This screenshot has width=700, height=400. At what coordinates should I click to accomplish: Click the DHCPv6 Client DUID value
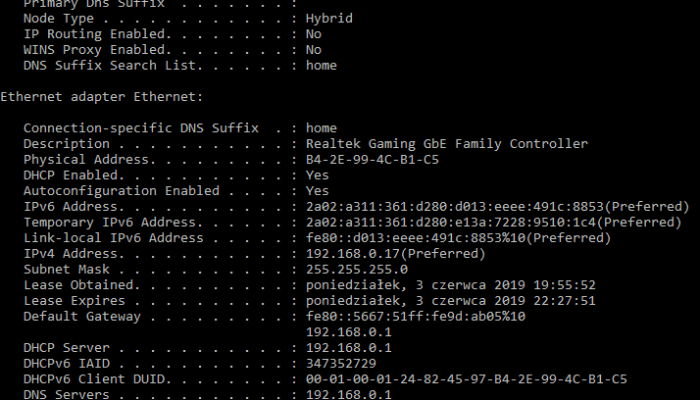click(466, 379)
